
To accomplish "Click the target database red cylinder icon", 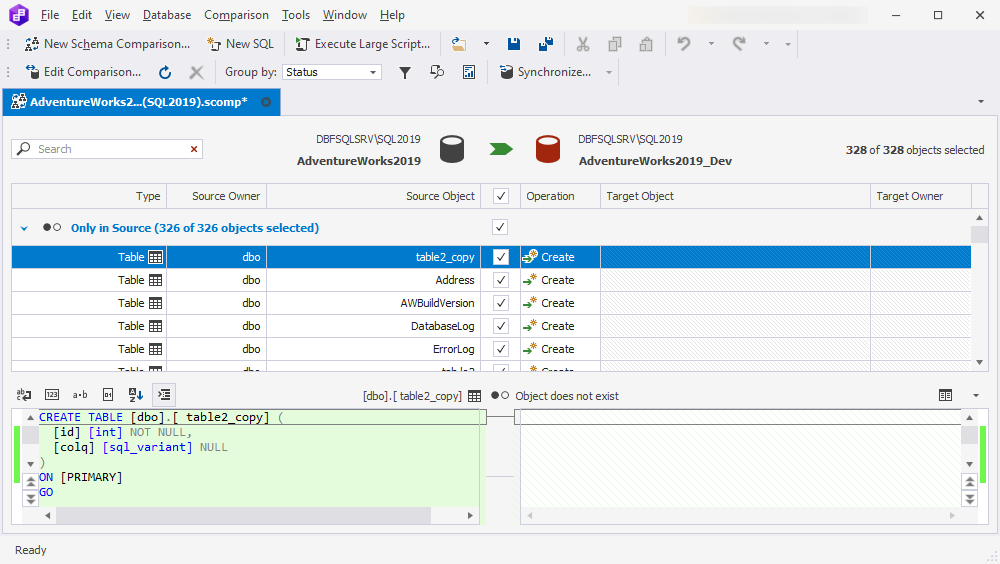I will [x=548, y=149].
